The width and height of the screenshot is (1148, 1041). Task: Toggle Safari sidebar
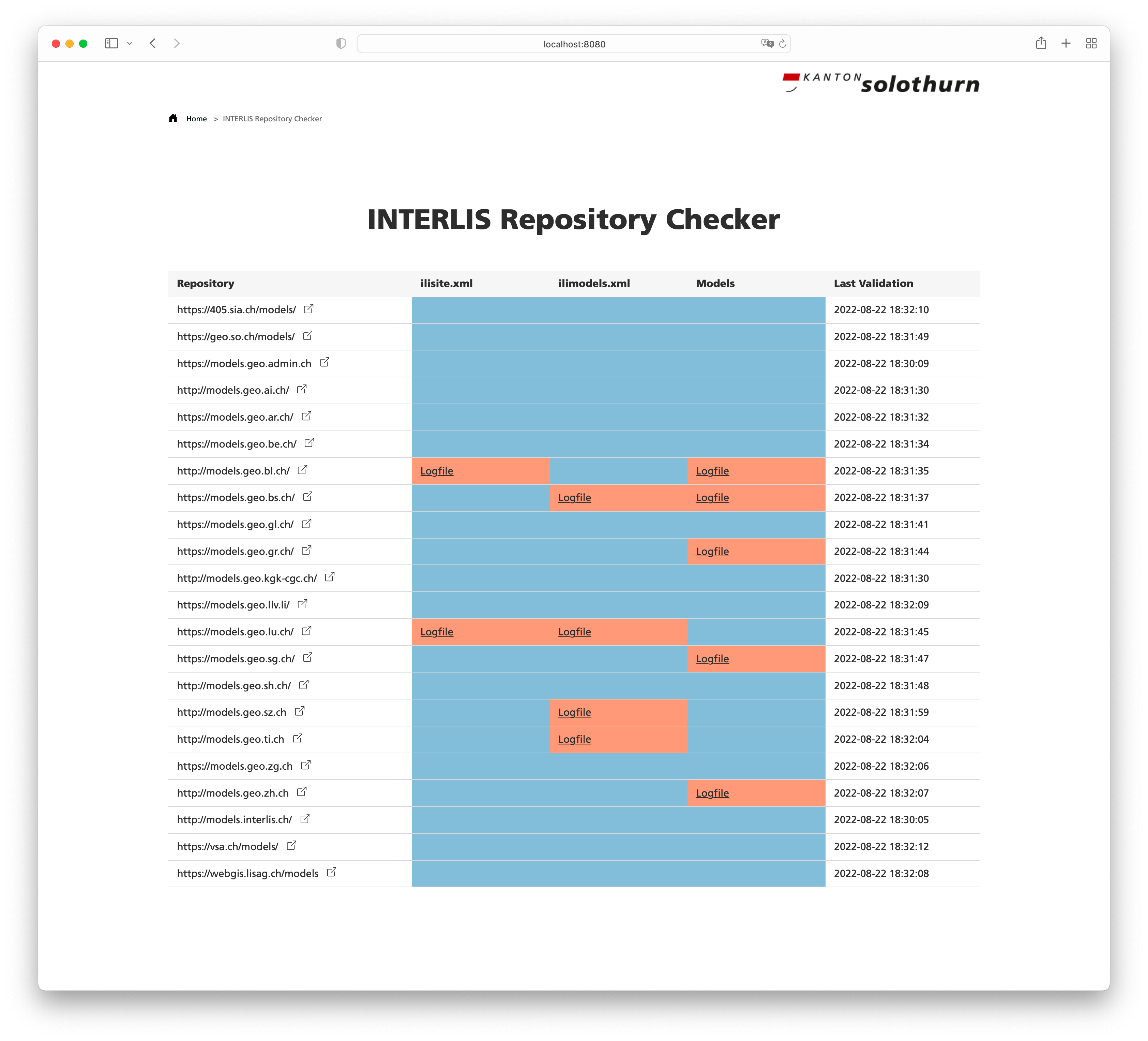(x=111, y=43)
